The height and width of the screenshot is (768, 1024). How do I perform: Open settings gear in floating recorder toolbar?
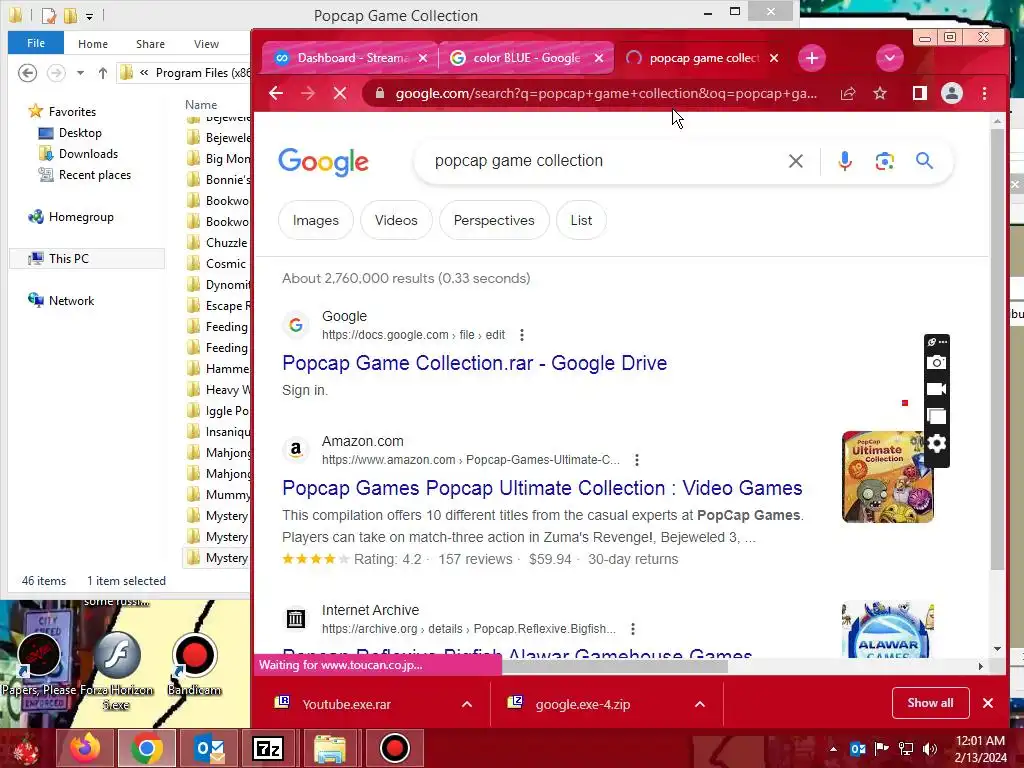936,443
